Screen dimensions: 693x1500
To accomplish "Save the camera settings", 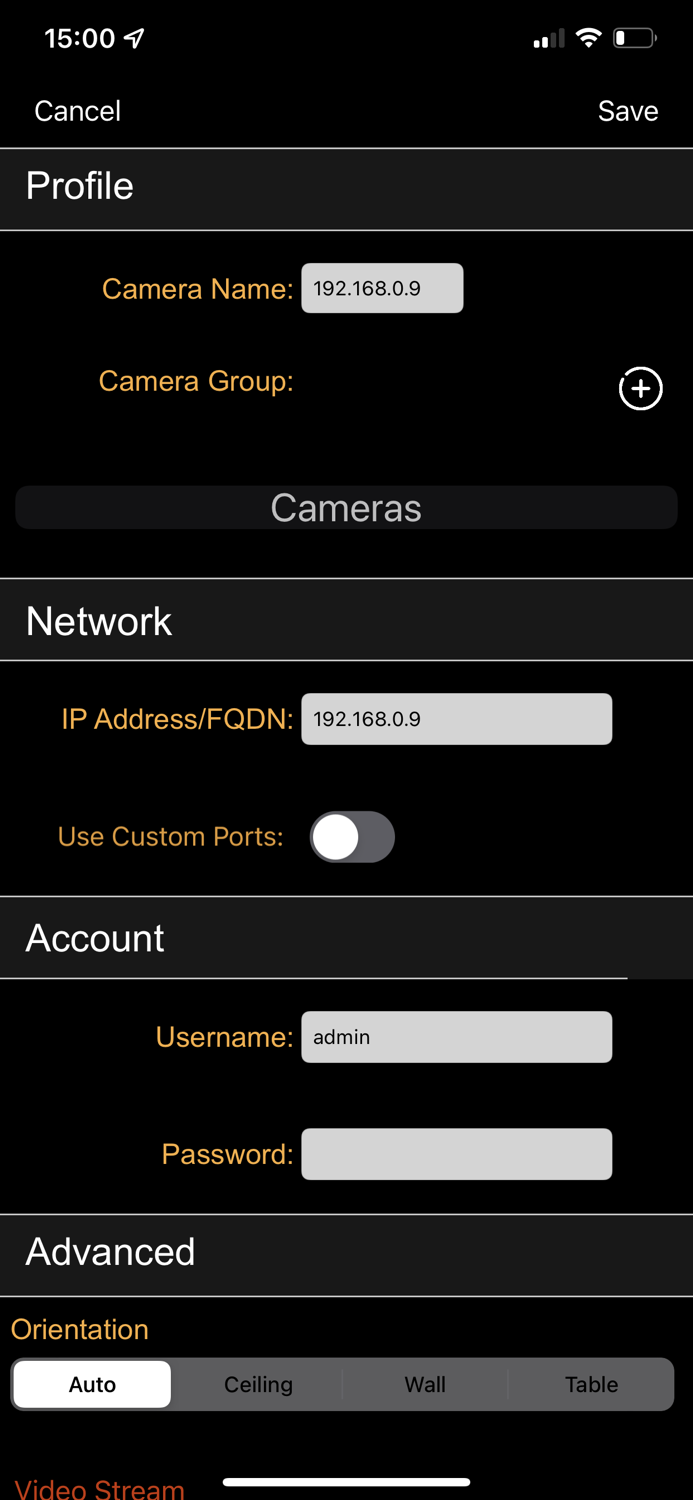I will (x=628, y=111).
